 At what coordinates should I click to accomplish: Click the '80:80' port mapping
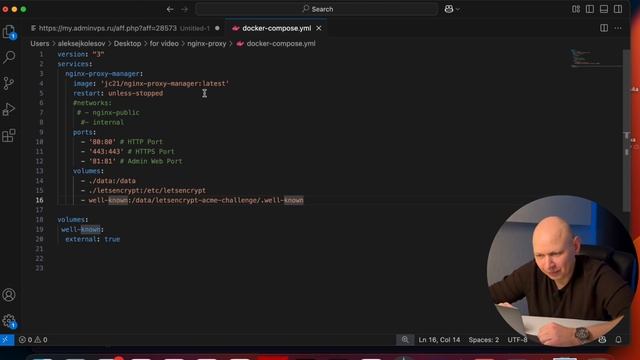pos(102,142)
